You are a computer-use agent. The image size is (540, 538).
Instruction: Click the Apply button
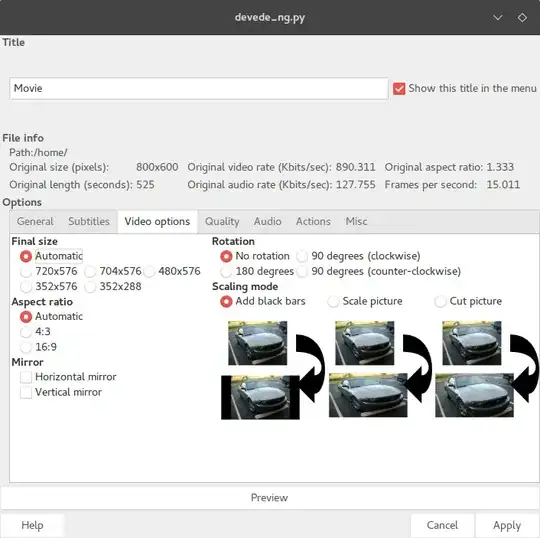tap(507, 526)
